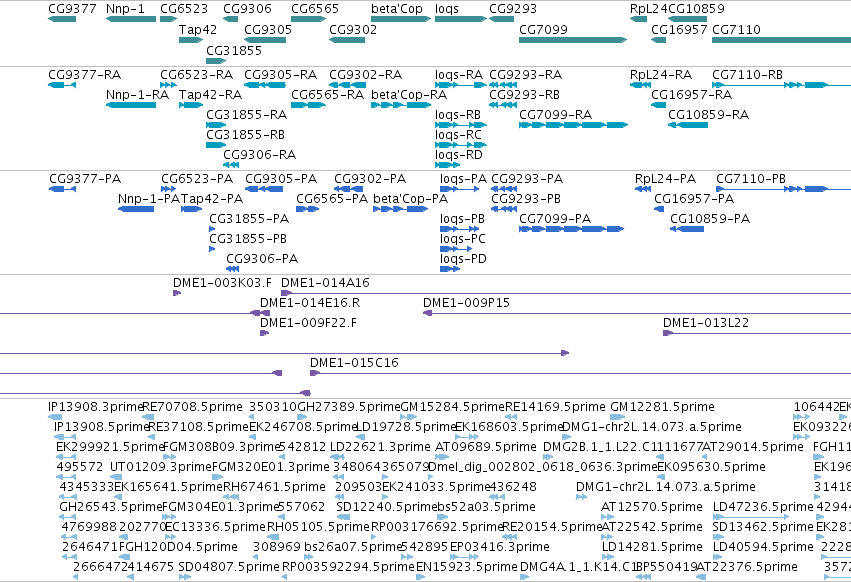Select the CG9306-RA transcript label
Screen dimensions: 851x582
point(259,155)
